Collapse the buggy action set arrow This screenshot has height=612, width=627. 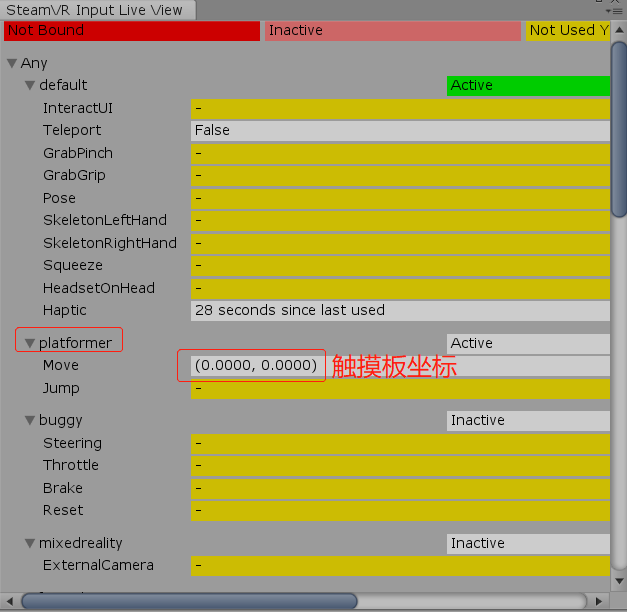point(30,420)
